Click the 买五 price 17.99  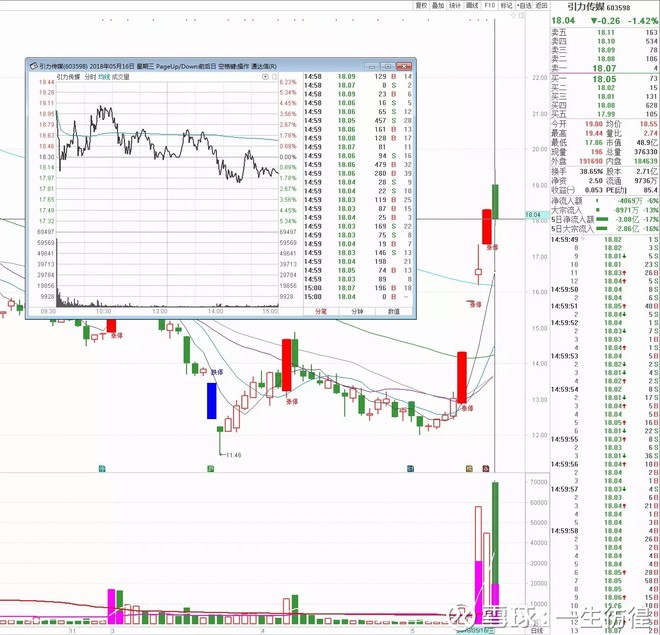click(x=606, y=114)
